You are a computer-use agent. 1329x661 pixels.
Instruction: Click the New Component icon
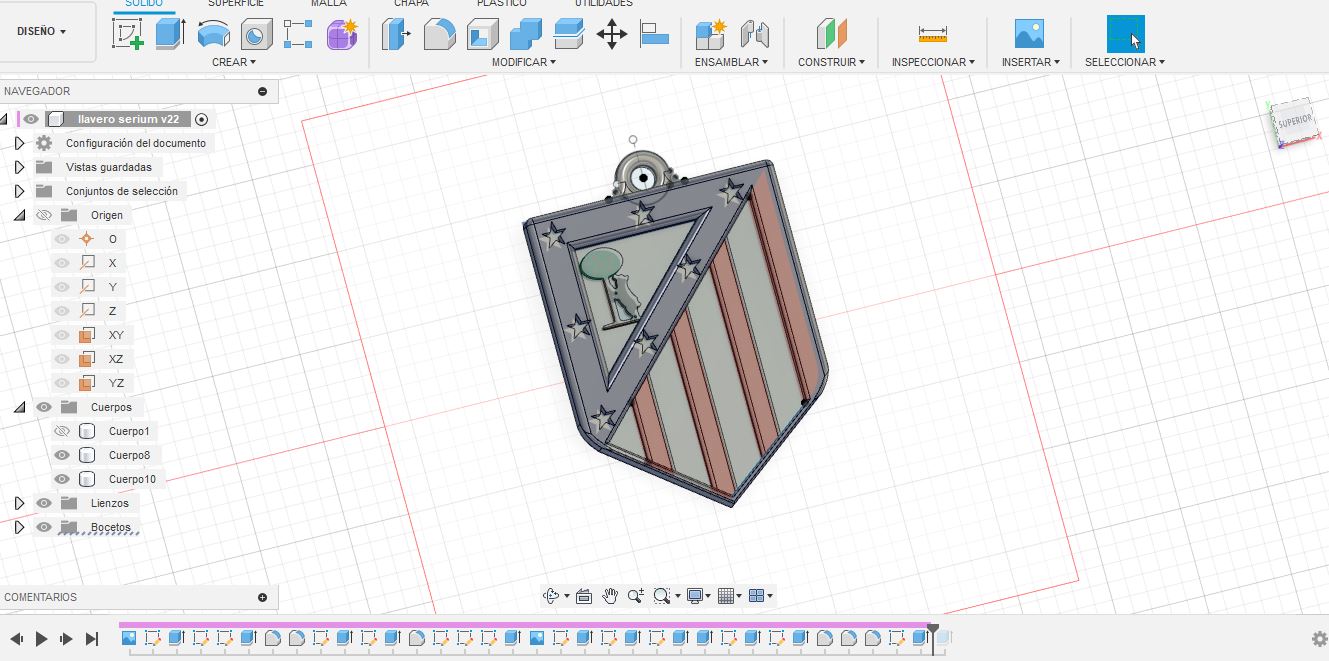coord(710,35)
